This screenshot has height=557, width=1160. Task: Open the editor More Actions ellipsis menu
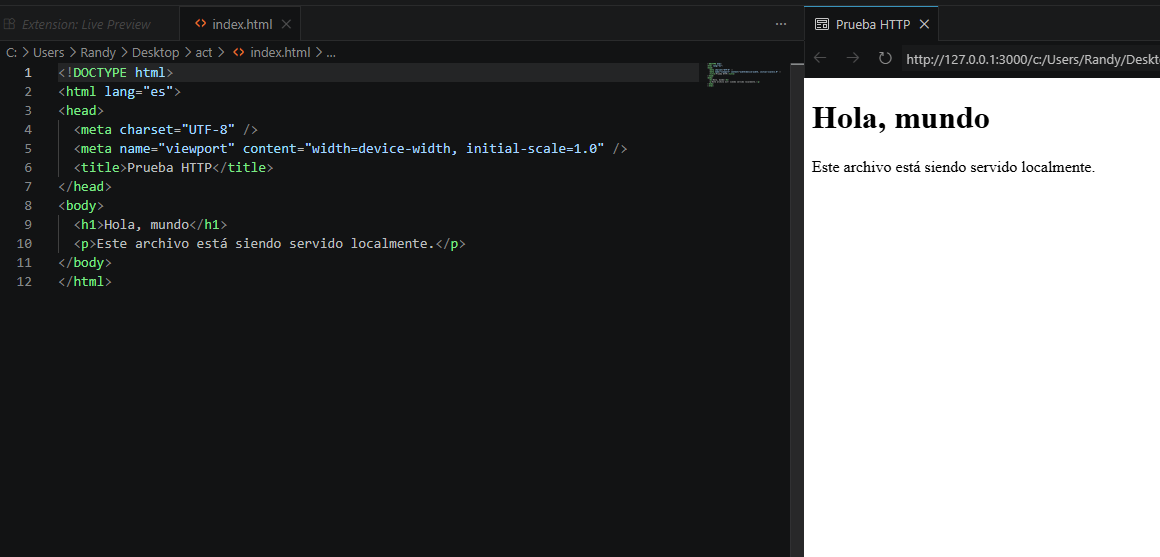[x=781, y=24]
